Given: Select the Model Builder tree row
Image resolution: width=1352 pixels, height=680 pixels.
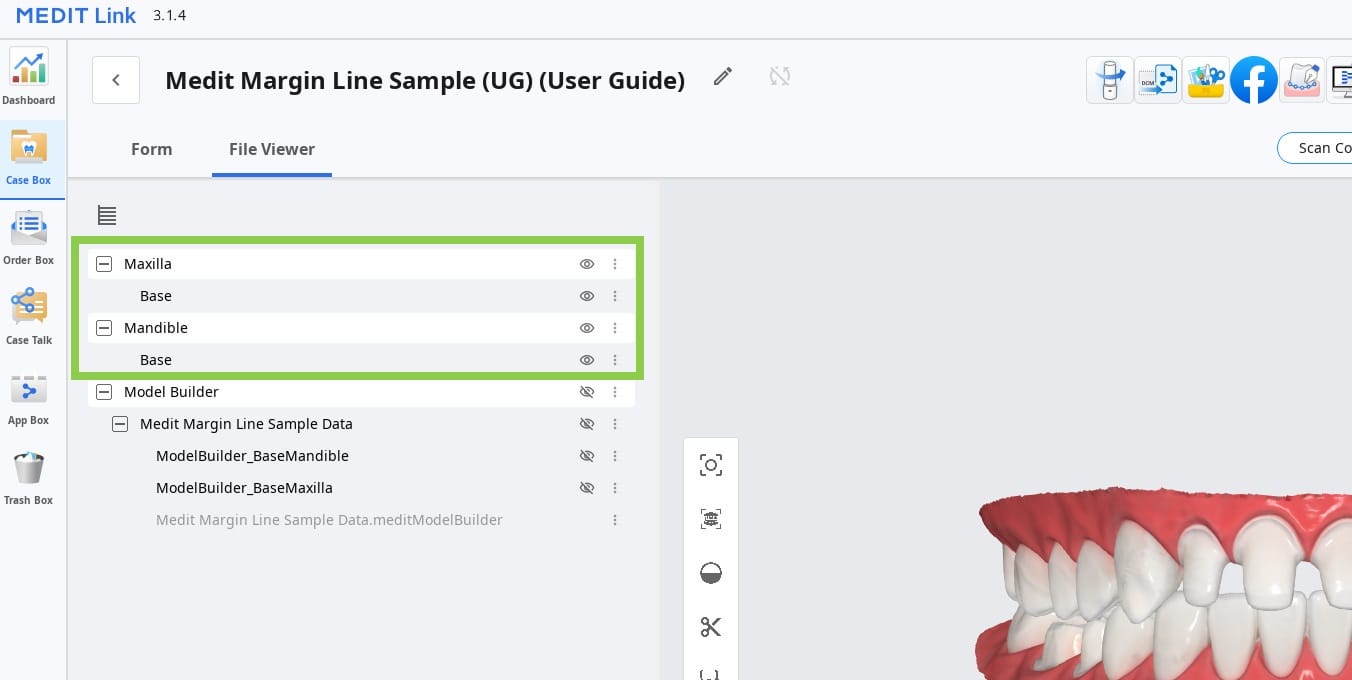Looking at the screenshot, I should (361, 392).
